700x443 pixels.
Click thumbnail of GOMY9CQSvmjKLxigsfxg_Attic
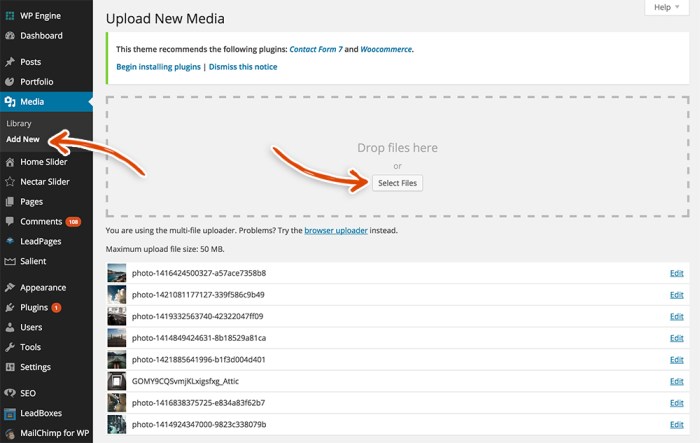click(117, 381)
